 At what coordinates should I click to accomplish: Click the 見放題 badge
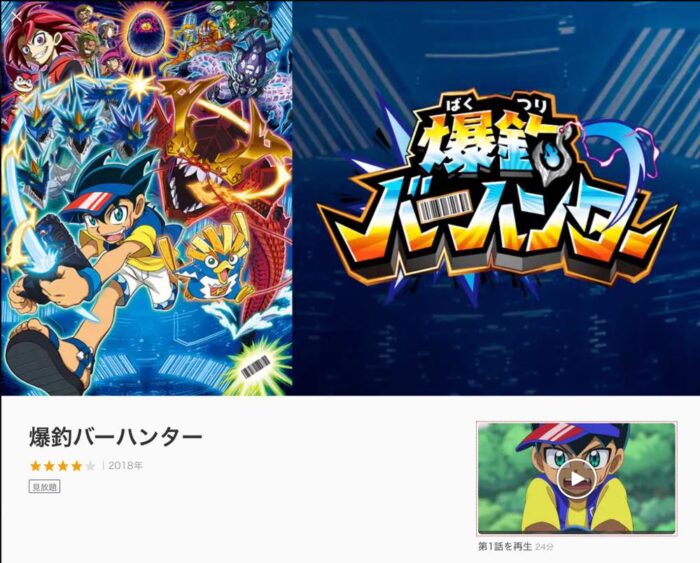click(x=44, y=487)
